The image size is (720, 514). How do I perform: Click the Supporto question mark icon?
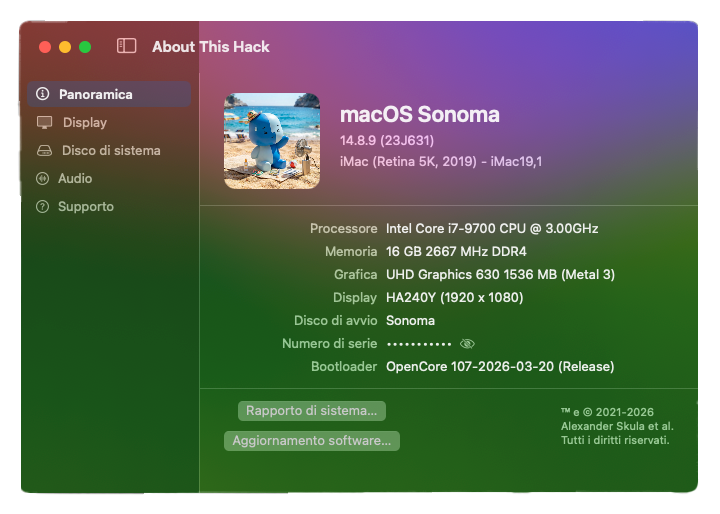coord(42,207)
